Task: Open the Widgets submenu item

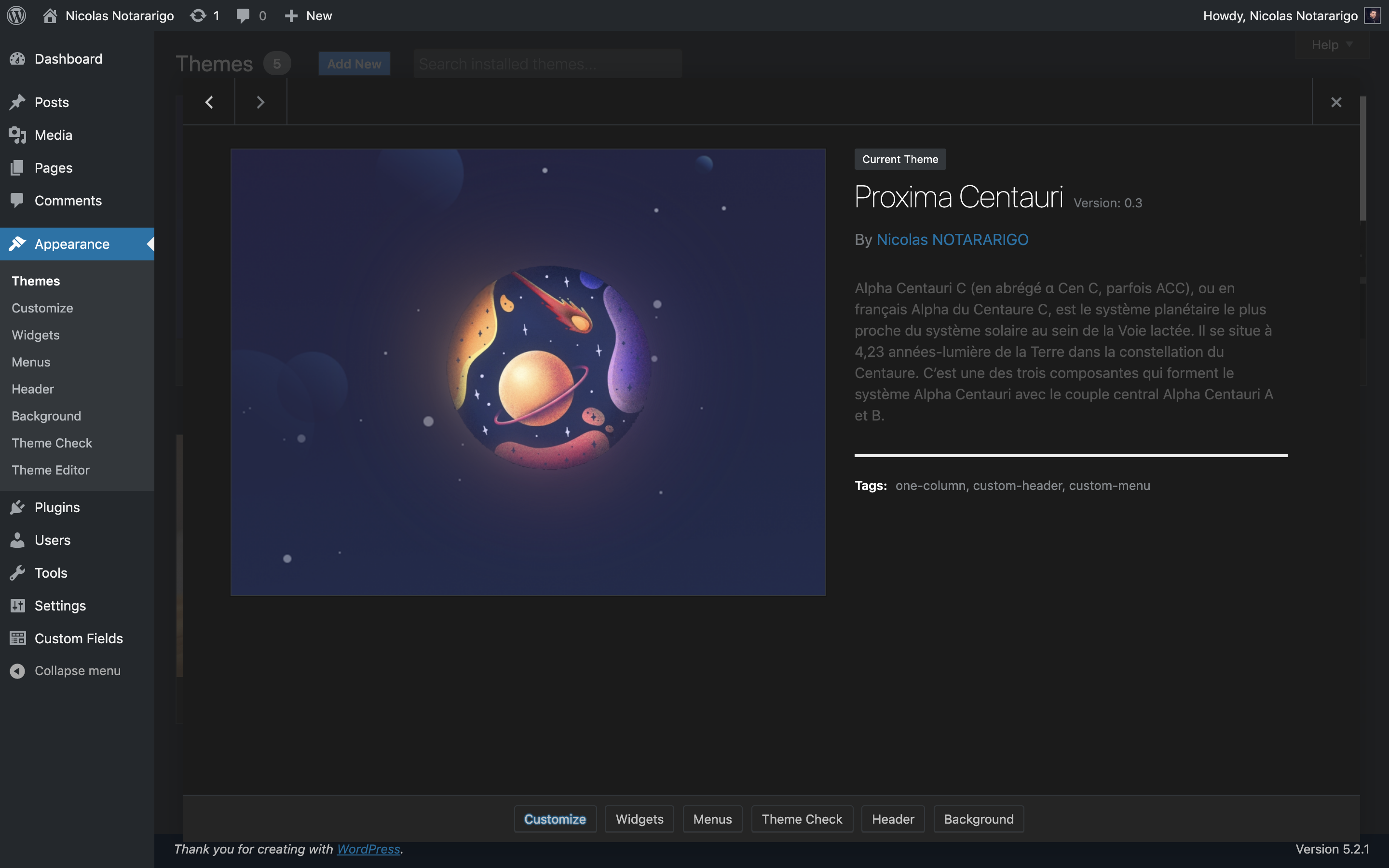Action: pos(36,335)
